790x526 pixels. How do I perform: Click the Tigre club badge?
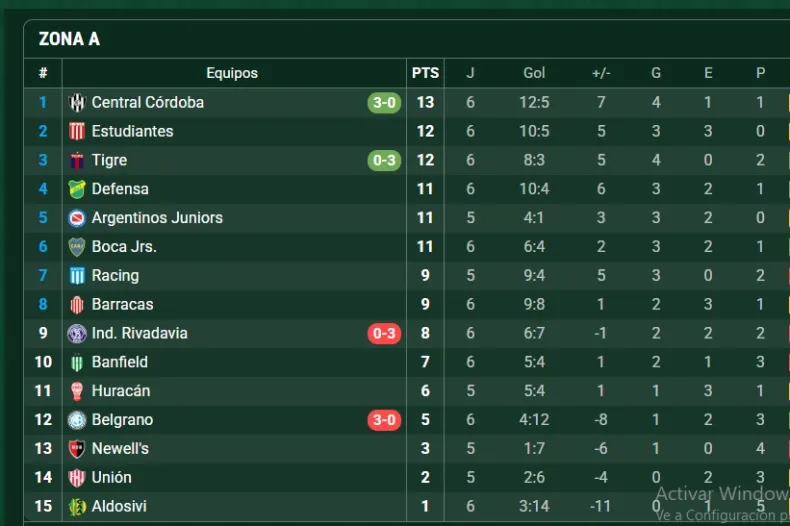click(77, 160)
